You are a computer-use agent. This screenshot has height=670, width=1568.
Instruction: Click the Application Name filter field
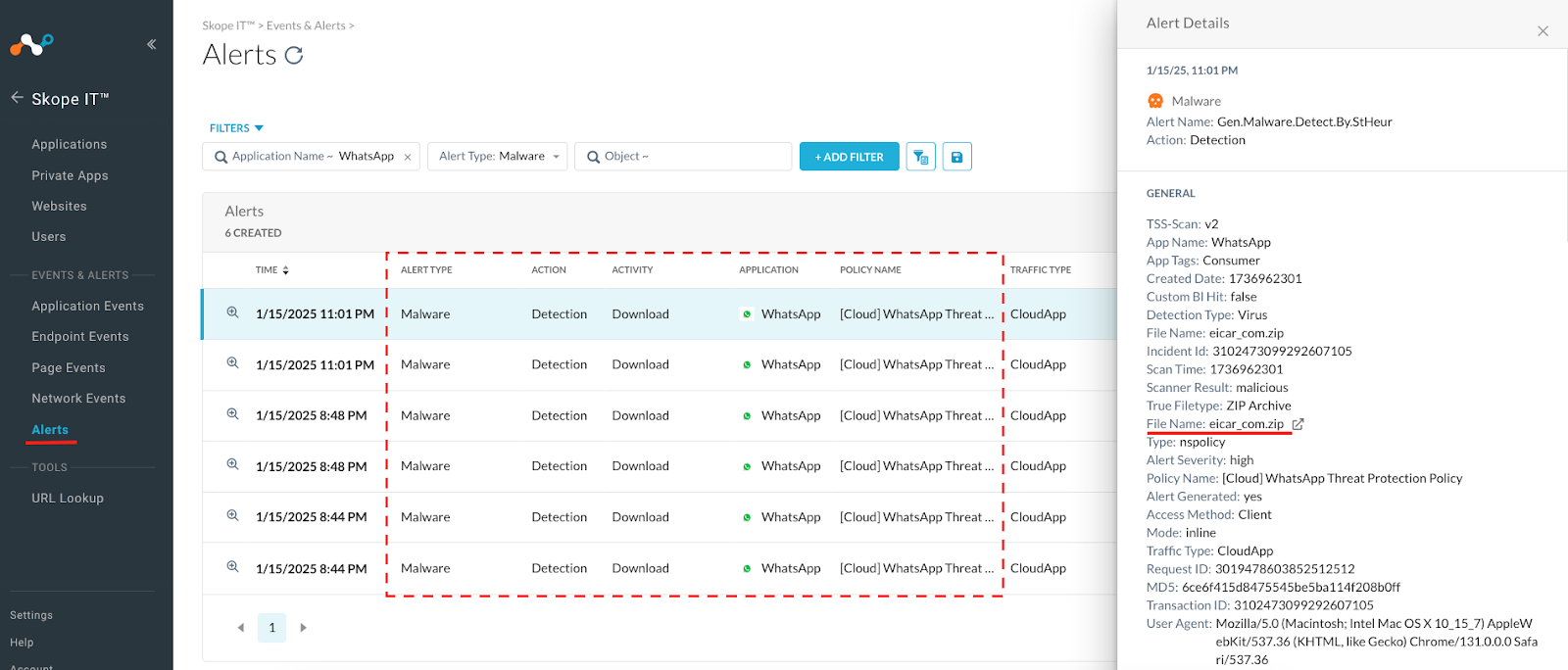point(312,157)
